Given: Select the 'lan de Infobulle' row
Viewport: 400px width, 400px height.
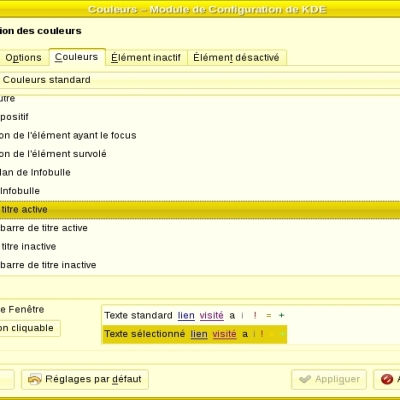Looking at the screenshot, I should (200, 172).
